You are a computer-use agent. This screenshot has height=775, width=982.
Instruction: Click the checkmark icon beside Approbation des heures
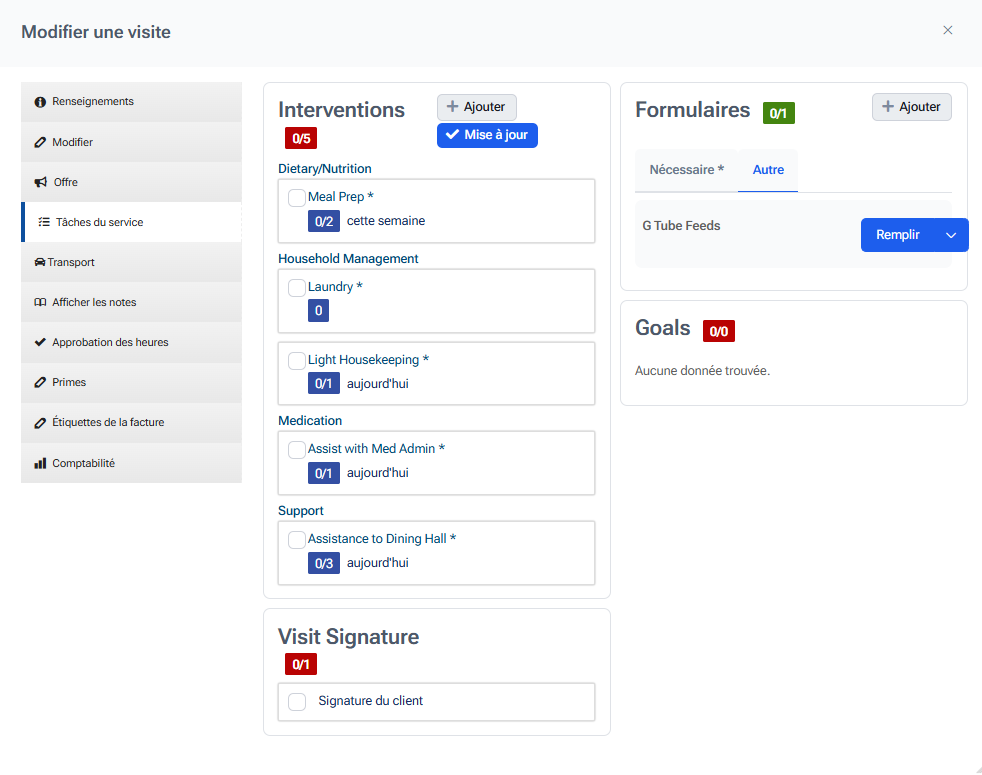(40, 342)
